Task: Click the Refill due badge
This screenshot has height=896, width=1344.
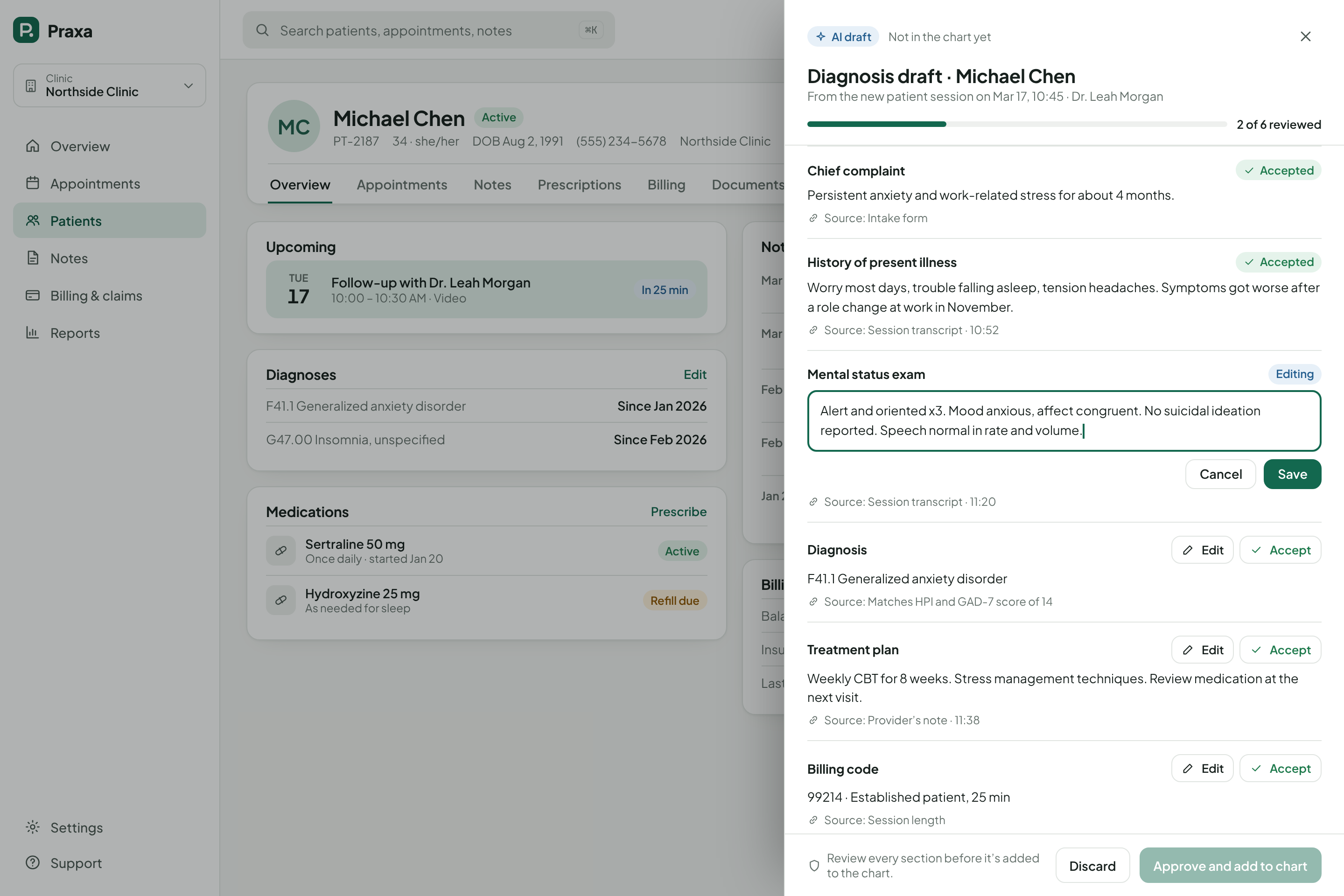Action: [674, 601]
